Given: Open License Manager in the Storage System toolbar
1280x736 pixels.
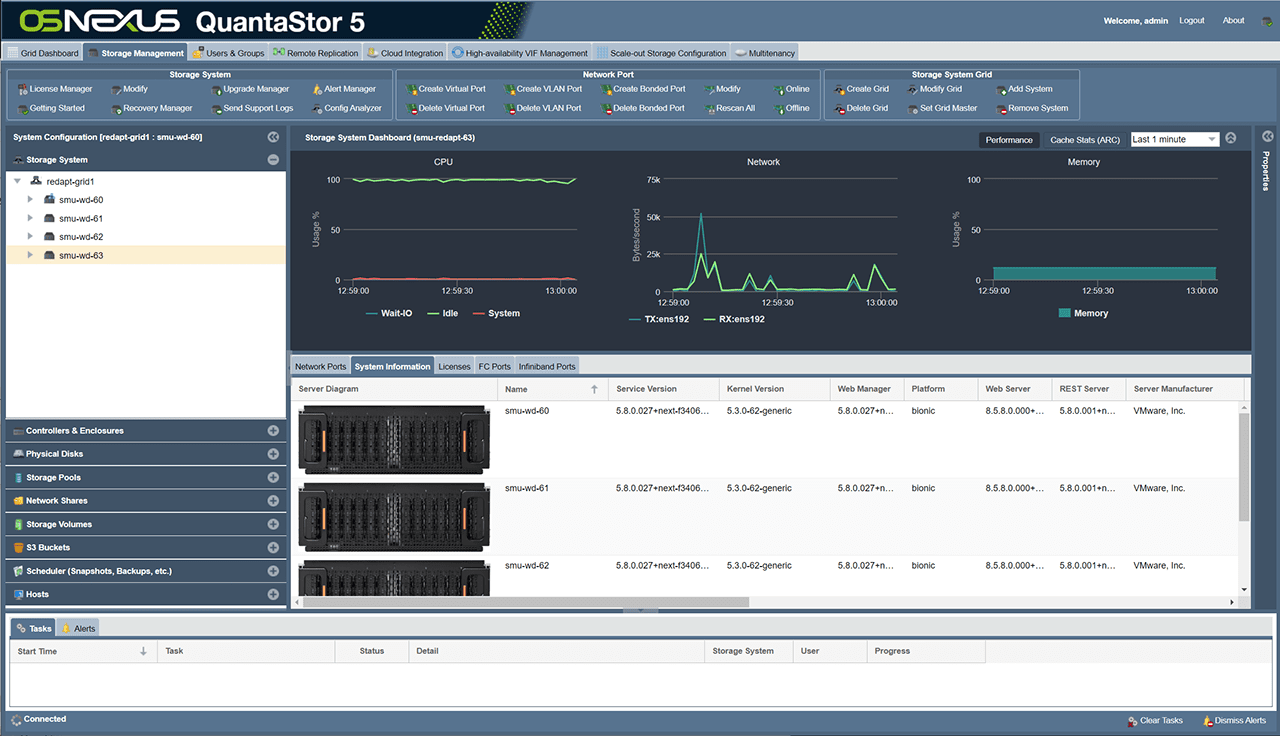Looking at the screenshot, I should tap(55, 89).
